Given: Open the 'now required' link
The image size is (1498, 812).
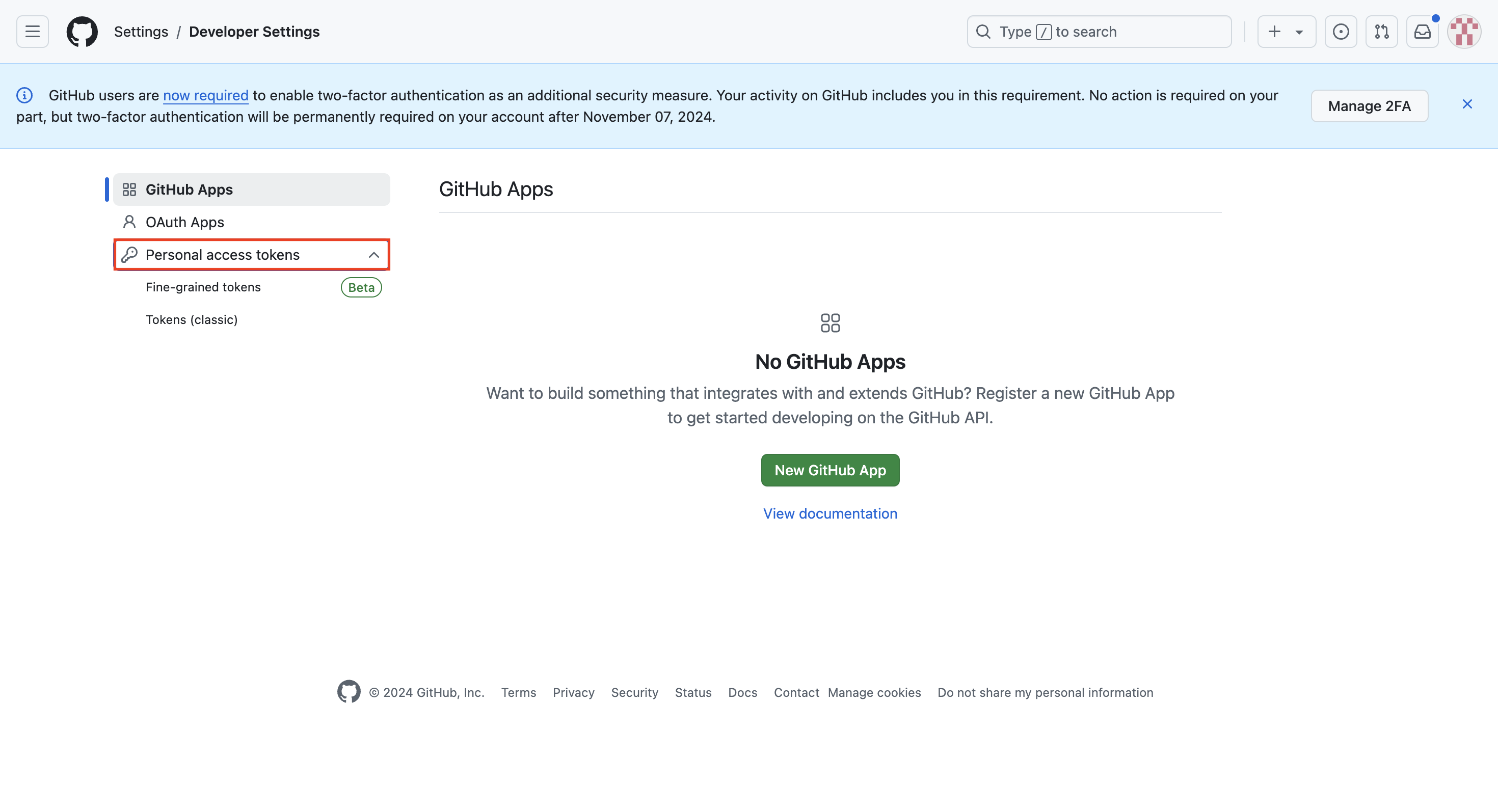Looking at the screenshot, I should click(x=205, y=95).
